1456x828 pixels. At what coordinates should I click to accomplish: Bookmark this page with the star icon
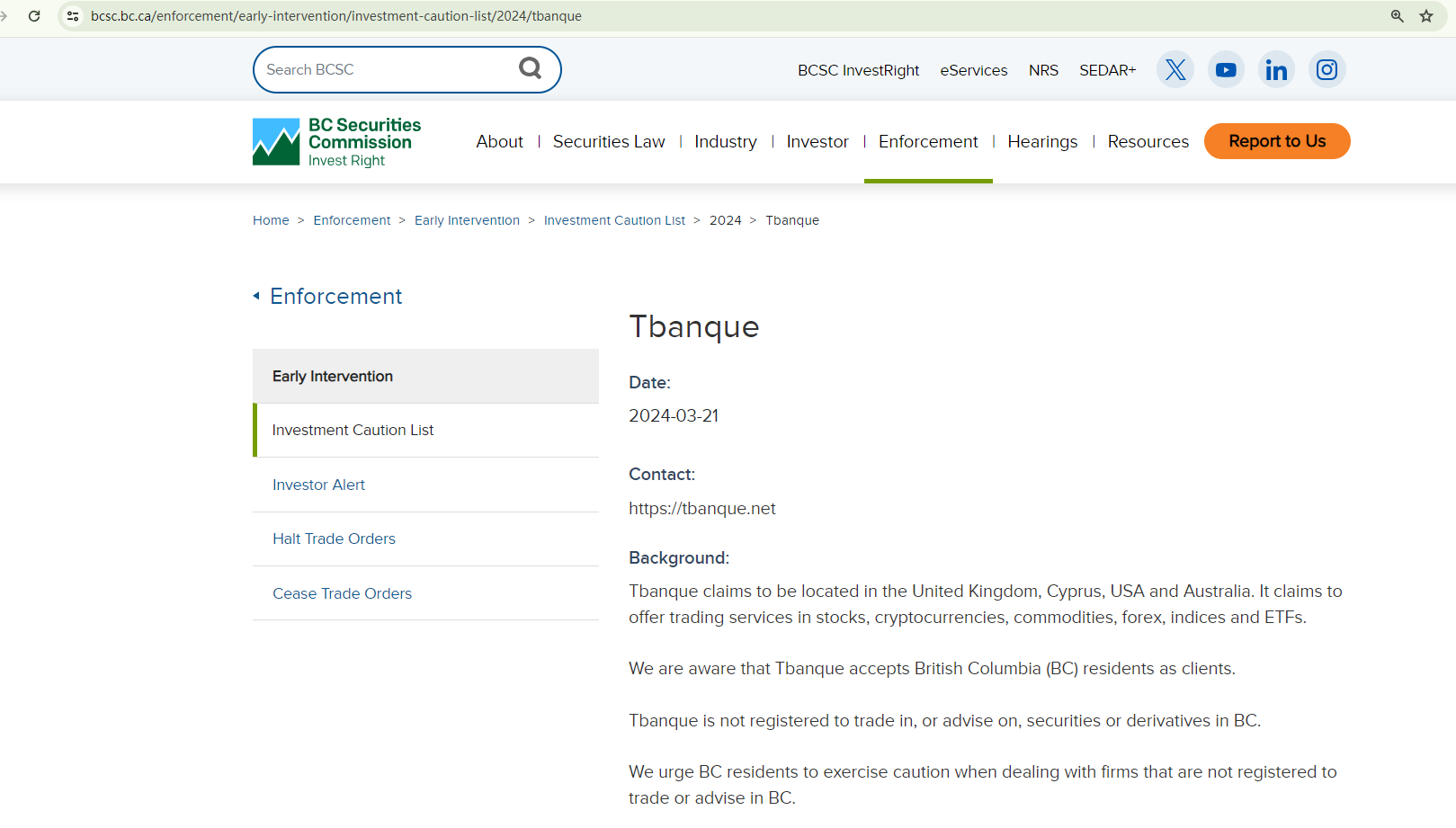tap(1426, 16)
